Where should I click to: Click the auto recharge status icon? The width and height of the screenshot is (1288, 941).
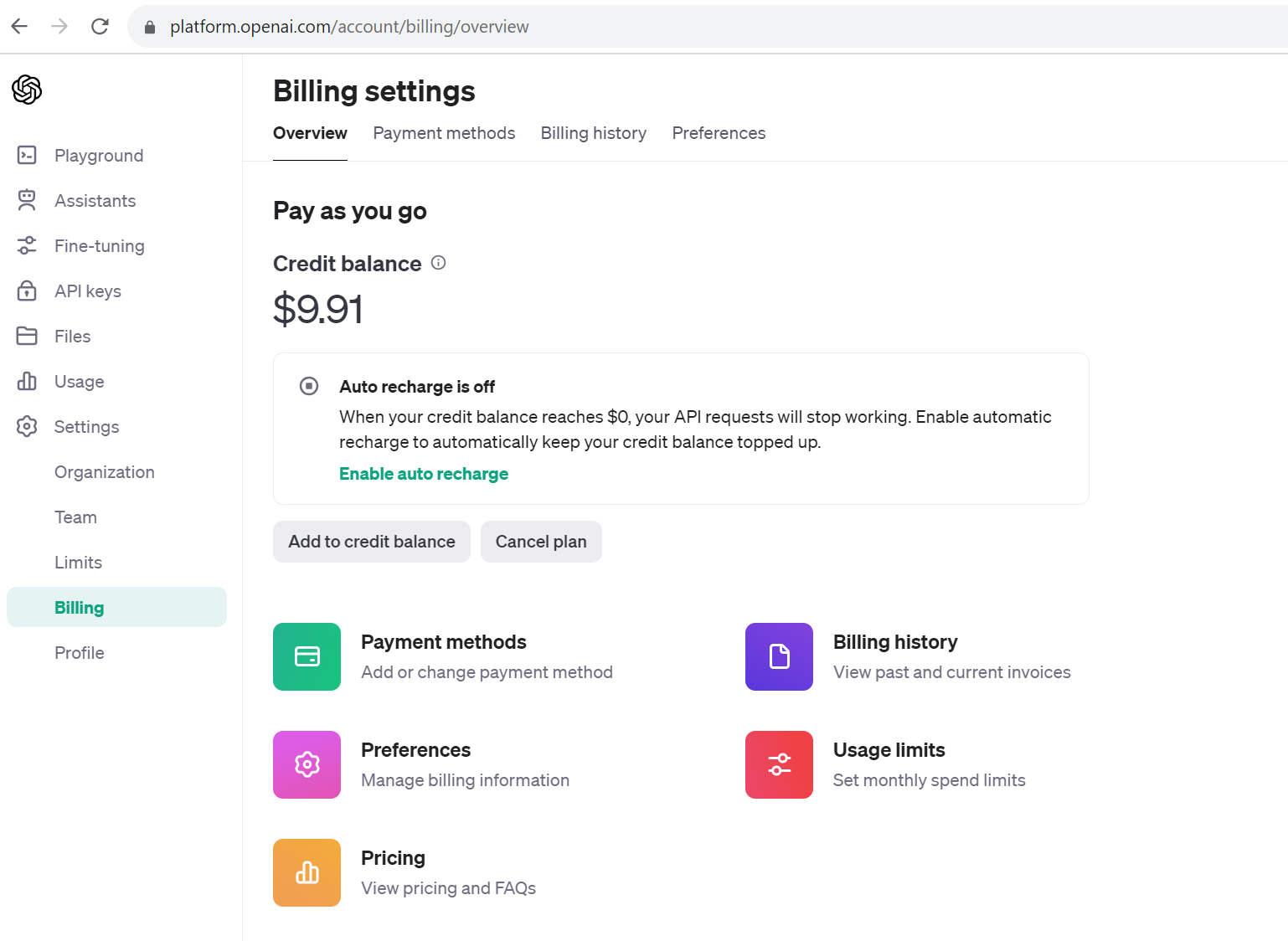(x=309, y=386)
